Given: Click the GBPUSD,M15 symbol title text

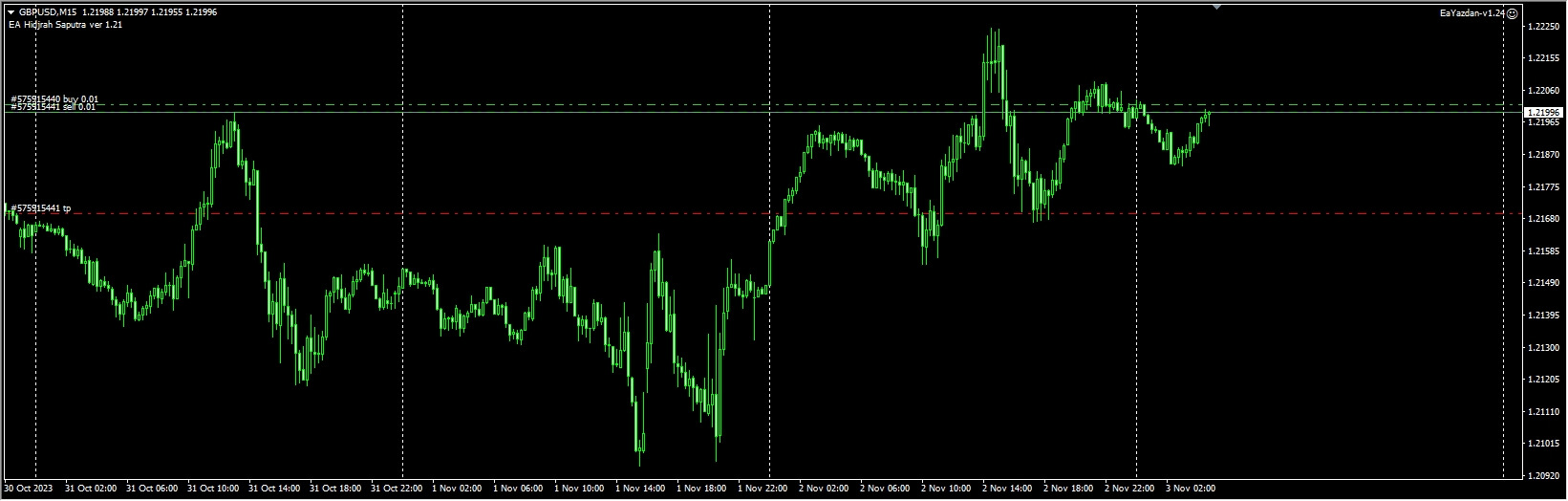Looking at the screenshot, I should pos(49,11).
